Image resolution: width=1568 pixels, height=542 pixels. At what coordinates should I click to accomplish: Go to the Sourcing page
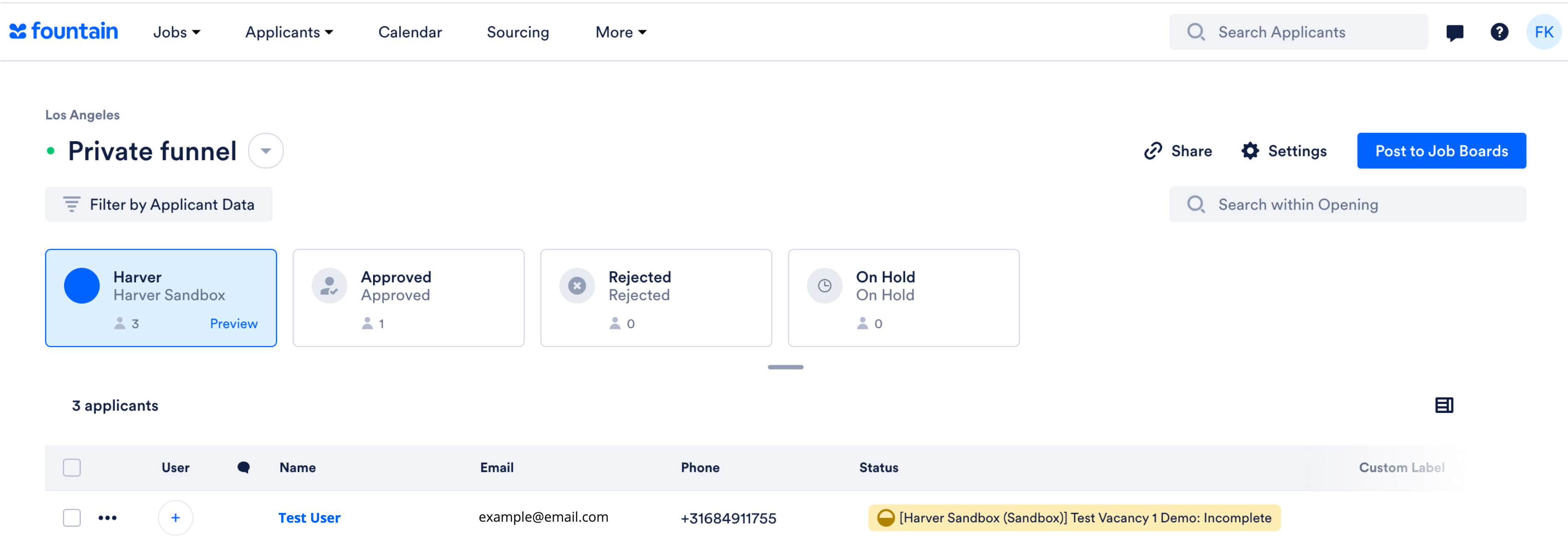518,32
